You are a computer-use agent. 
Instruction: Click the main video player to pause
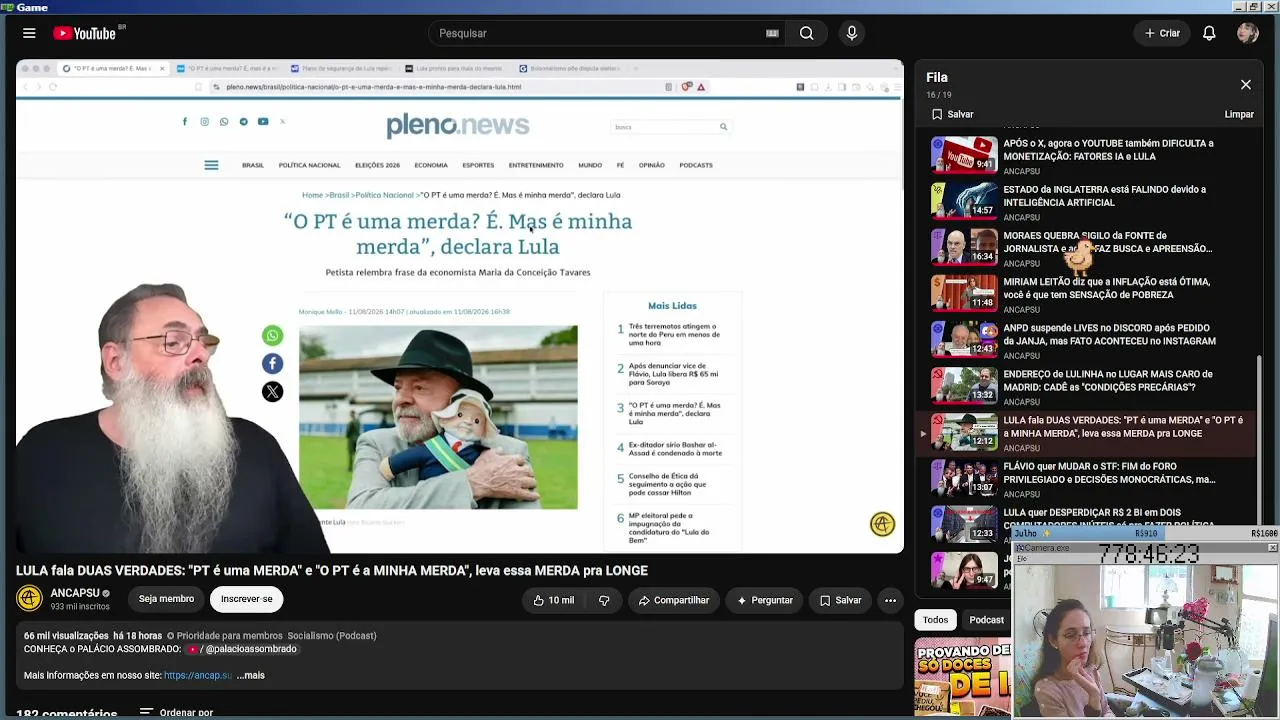pos(460,306)
